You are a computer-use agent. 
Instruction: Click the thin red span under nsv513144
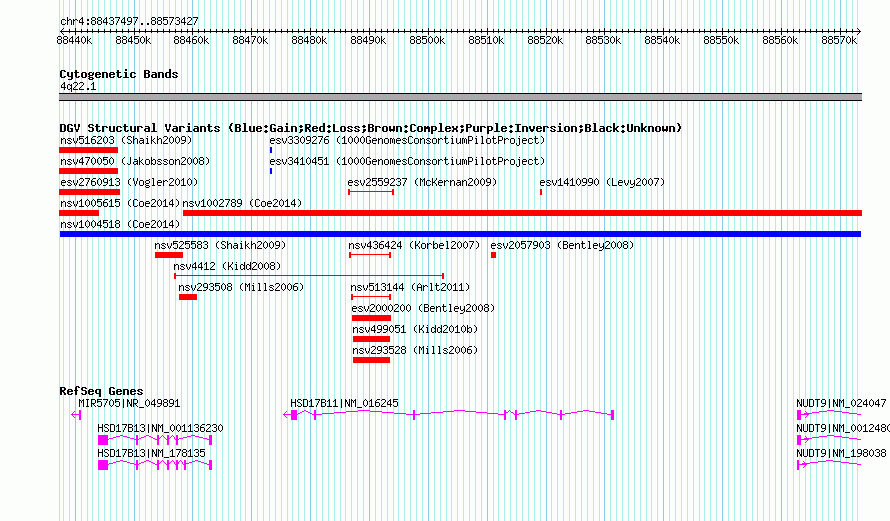click(371, 297)
